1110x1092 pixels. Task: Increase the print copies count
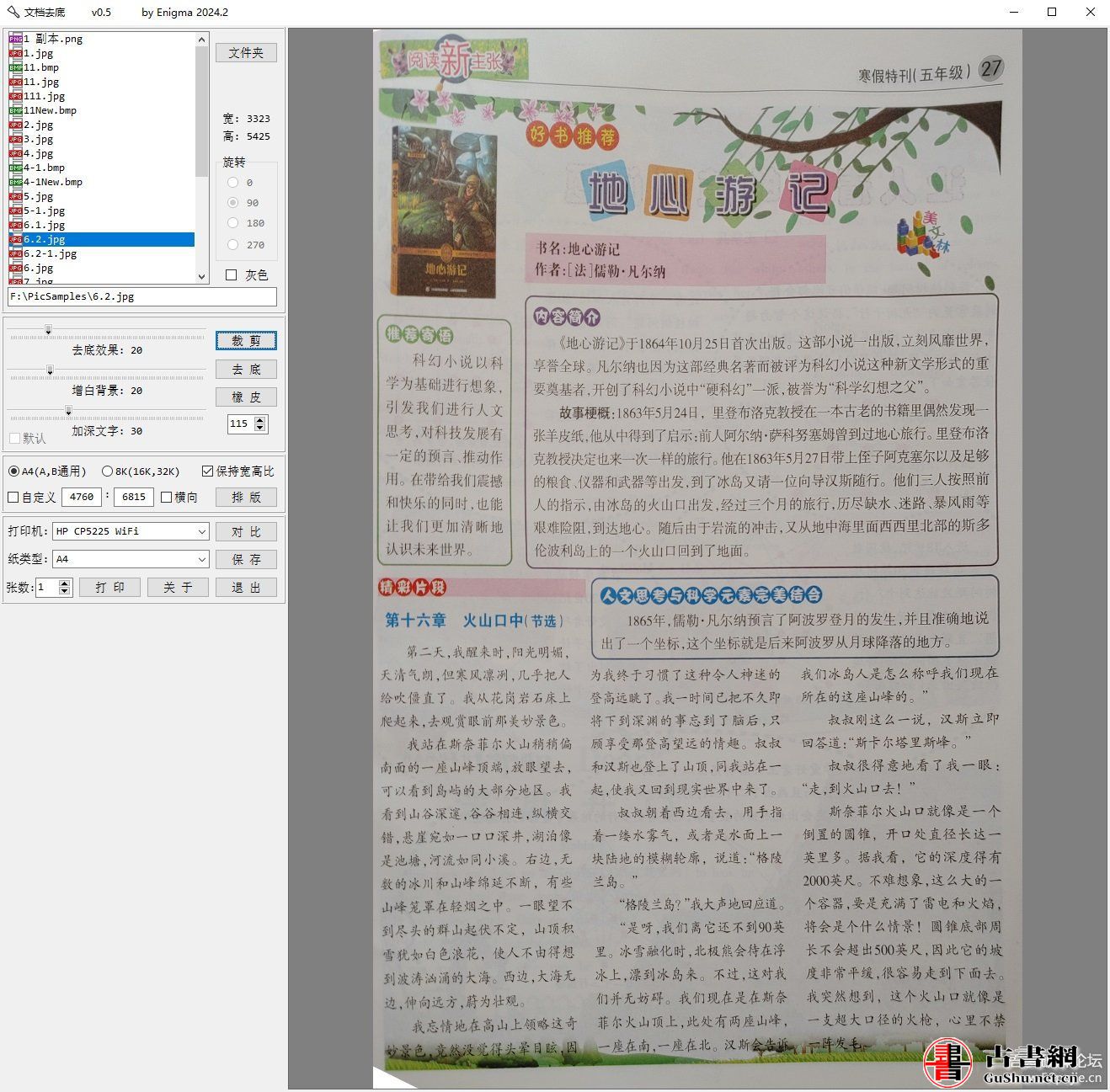point(65,583)
